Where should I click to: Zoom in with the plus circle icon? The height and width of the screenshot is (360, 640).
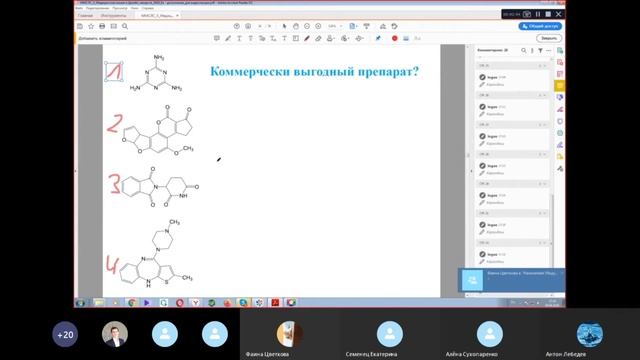pyautogui.click(x=318, y=26)
